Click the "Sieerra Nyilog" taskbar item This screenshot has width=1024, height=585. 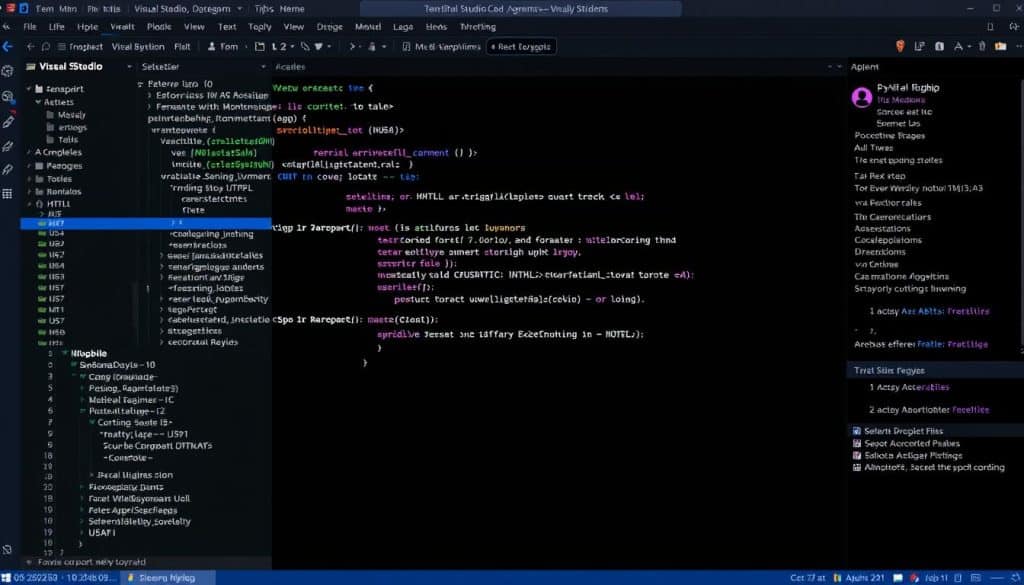167,578
